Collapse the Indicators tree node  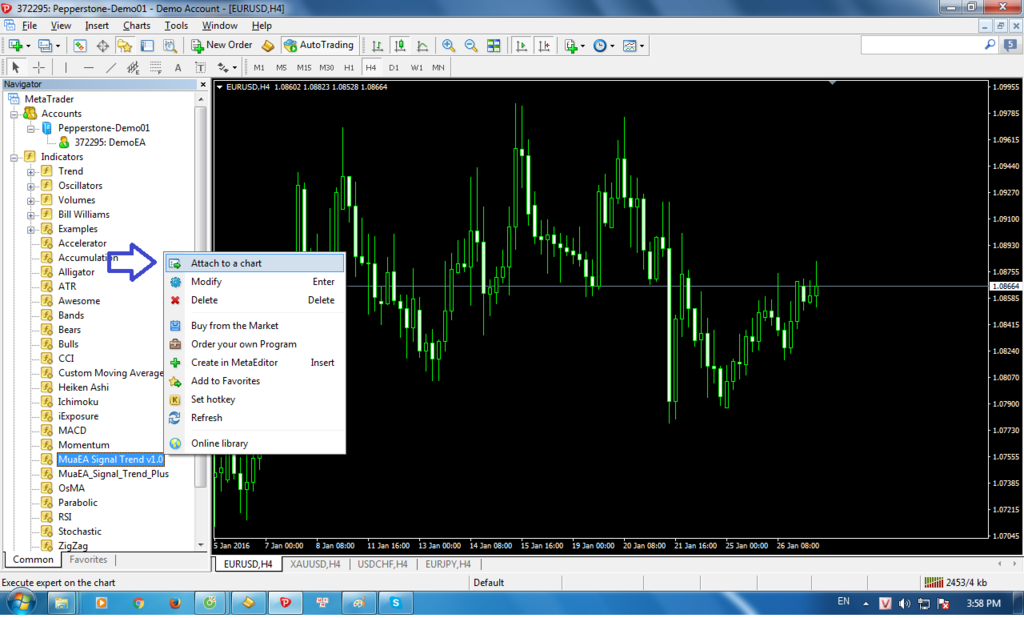pos(14,157)
